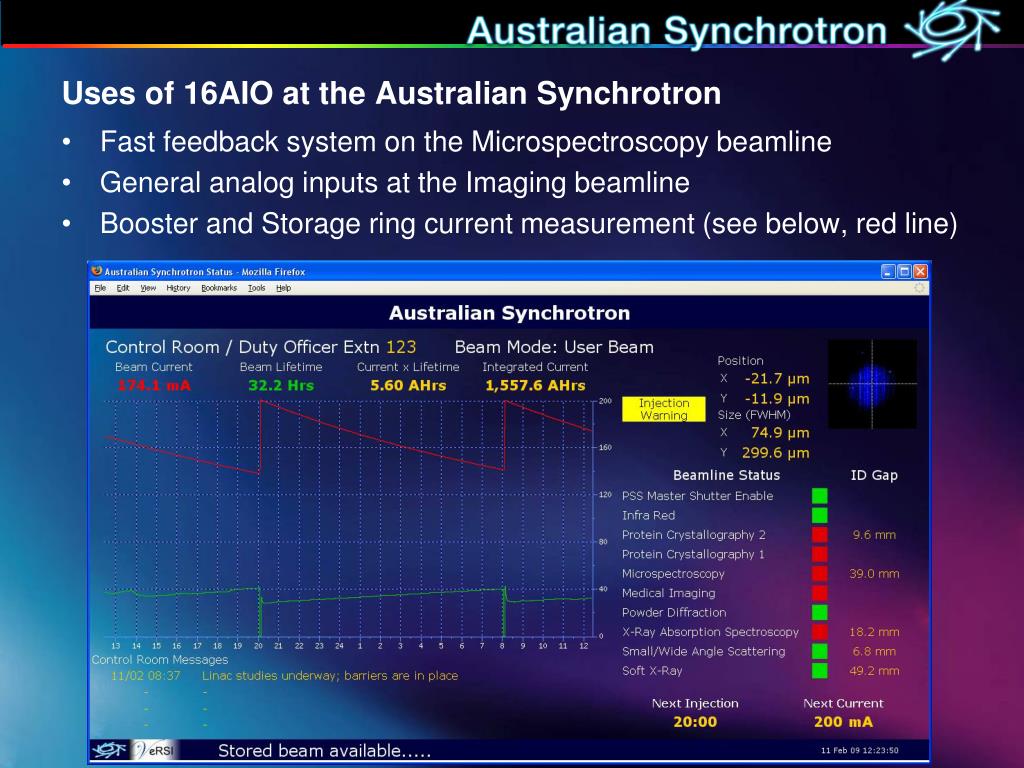Click the Next Current value 200 mA
Viewport: 1024px width, 768px height.
point(843,722)
